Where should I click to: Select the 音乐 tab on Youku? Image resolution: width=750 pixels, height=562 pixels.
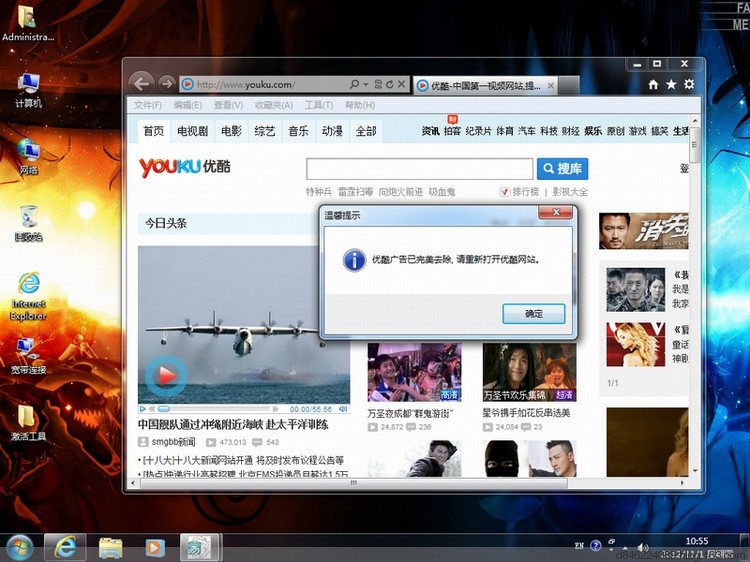point(298,131)
